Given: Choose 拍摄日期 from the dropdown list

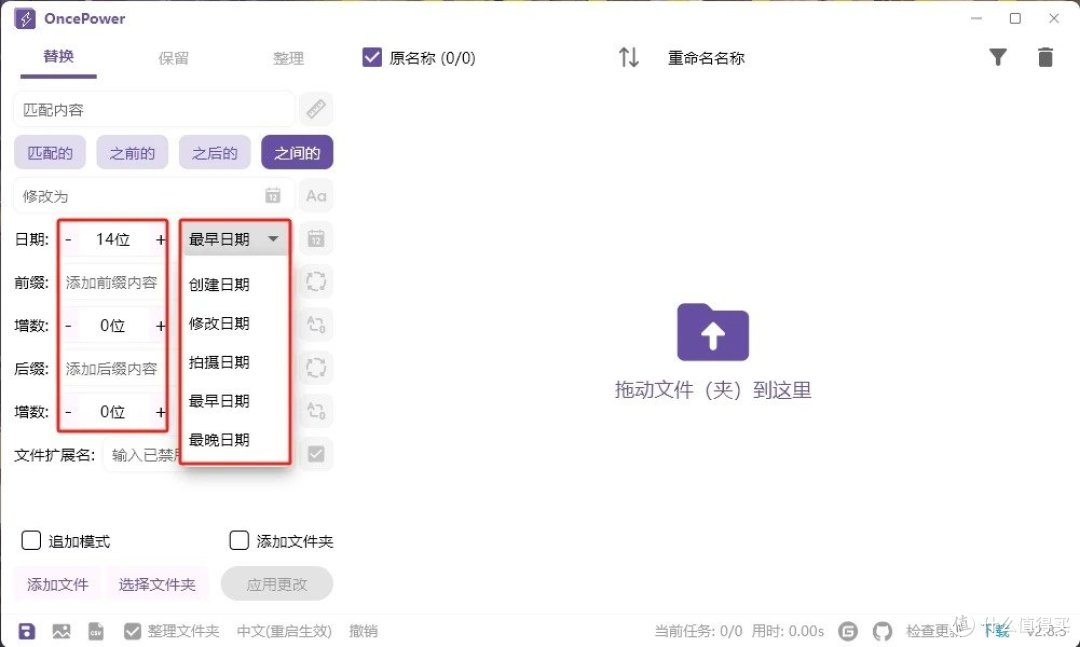Looking at the screenshot, I should coord(234,362).
